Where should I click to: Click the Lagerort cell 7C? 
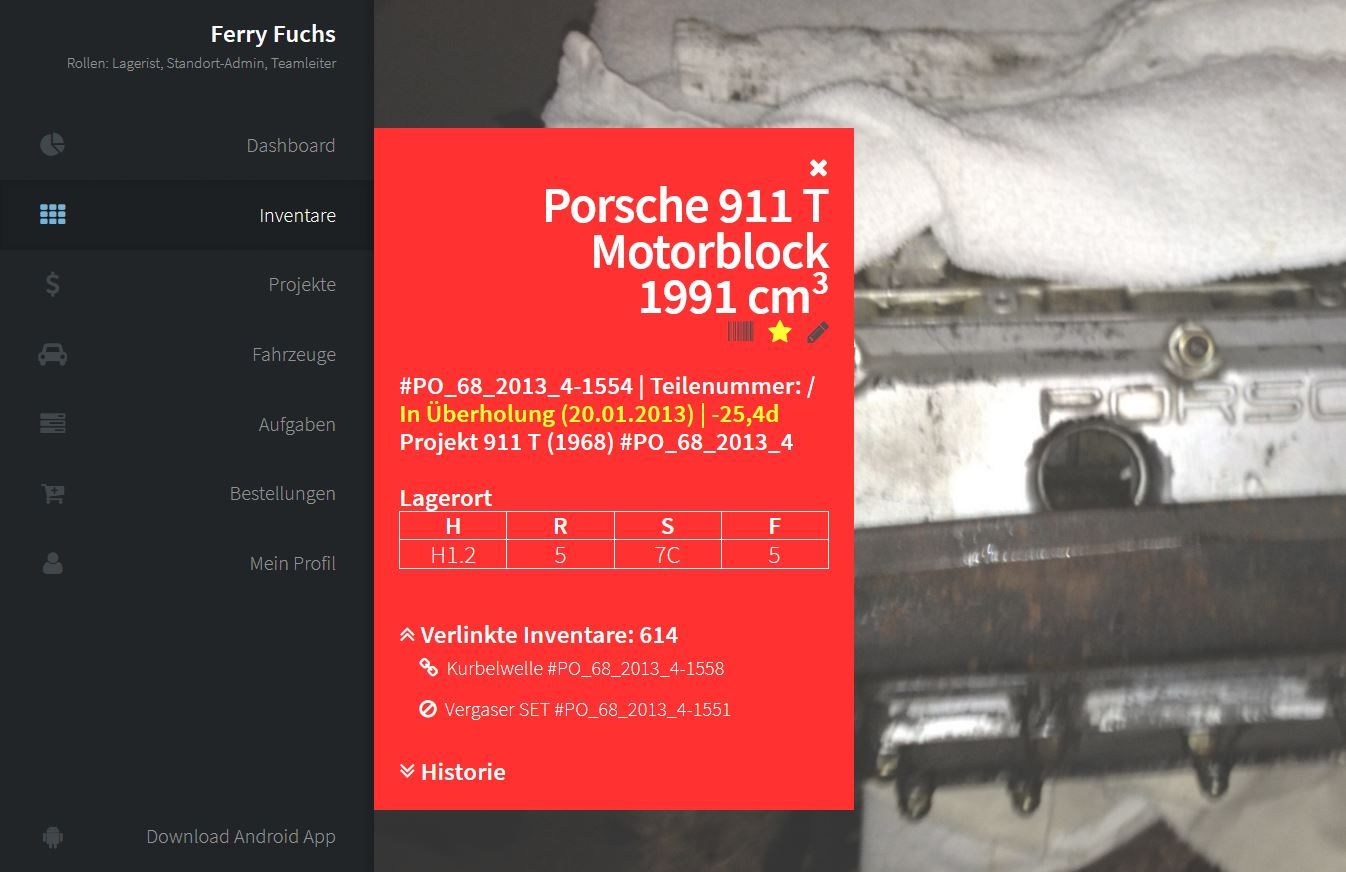(667, 555)
